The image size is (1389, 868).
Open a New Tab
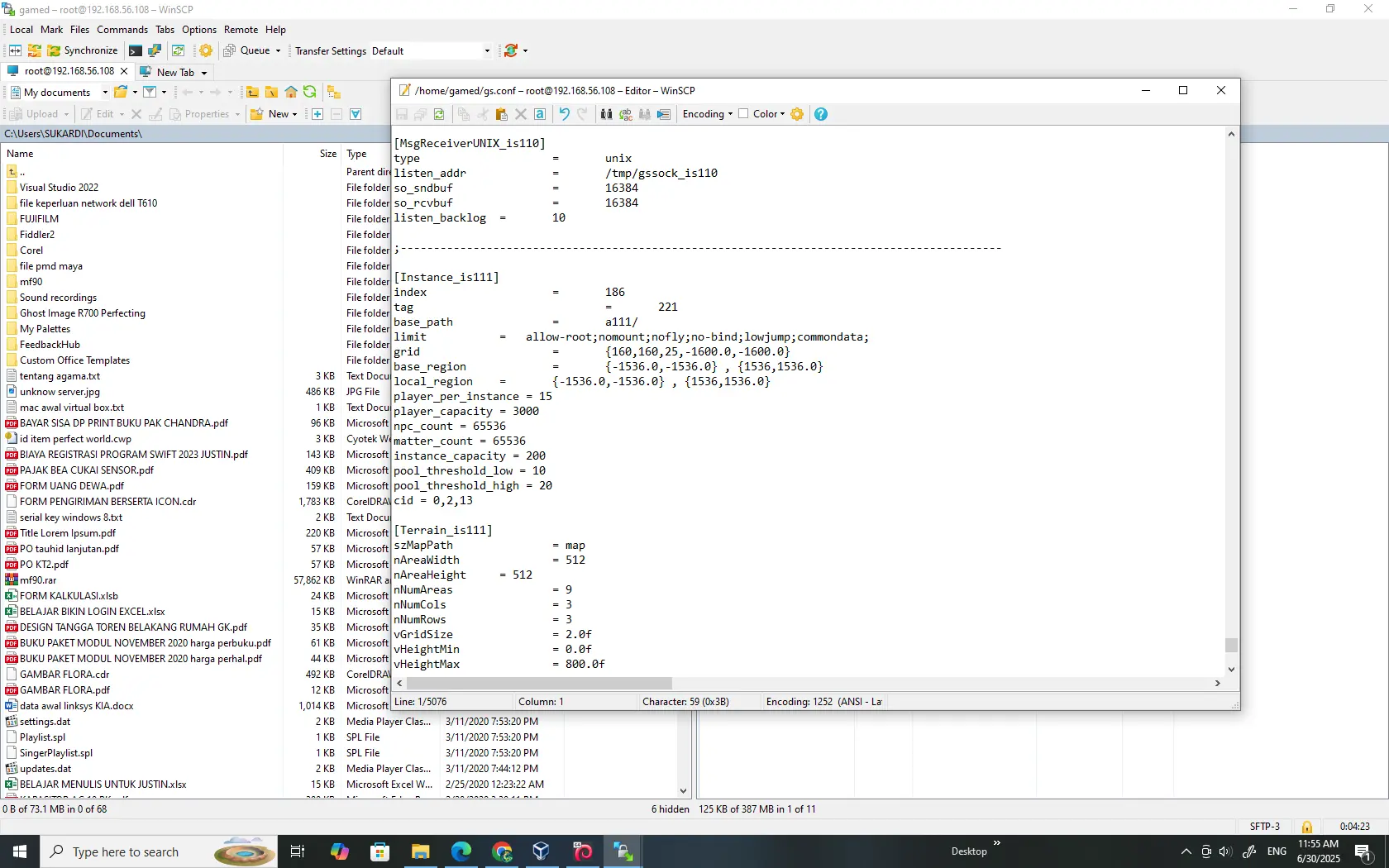174,72
